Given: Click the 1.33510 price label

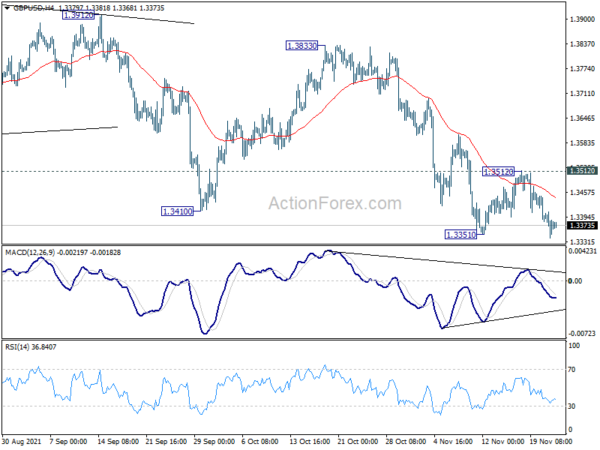Looking at the screenshot, I should pos(461,235).
